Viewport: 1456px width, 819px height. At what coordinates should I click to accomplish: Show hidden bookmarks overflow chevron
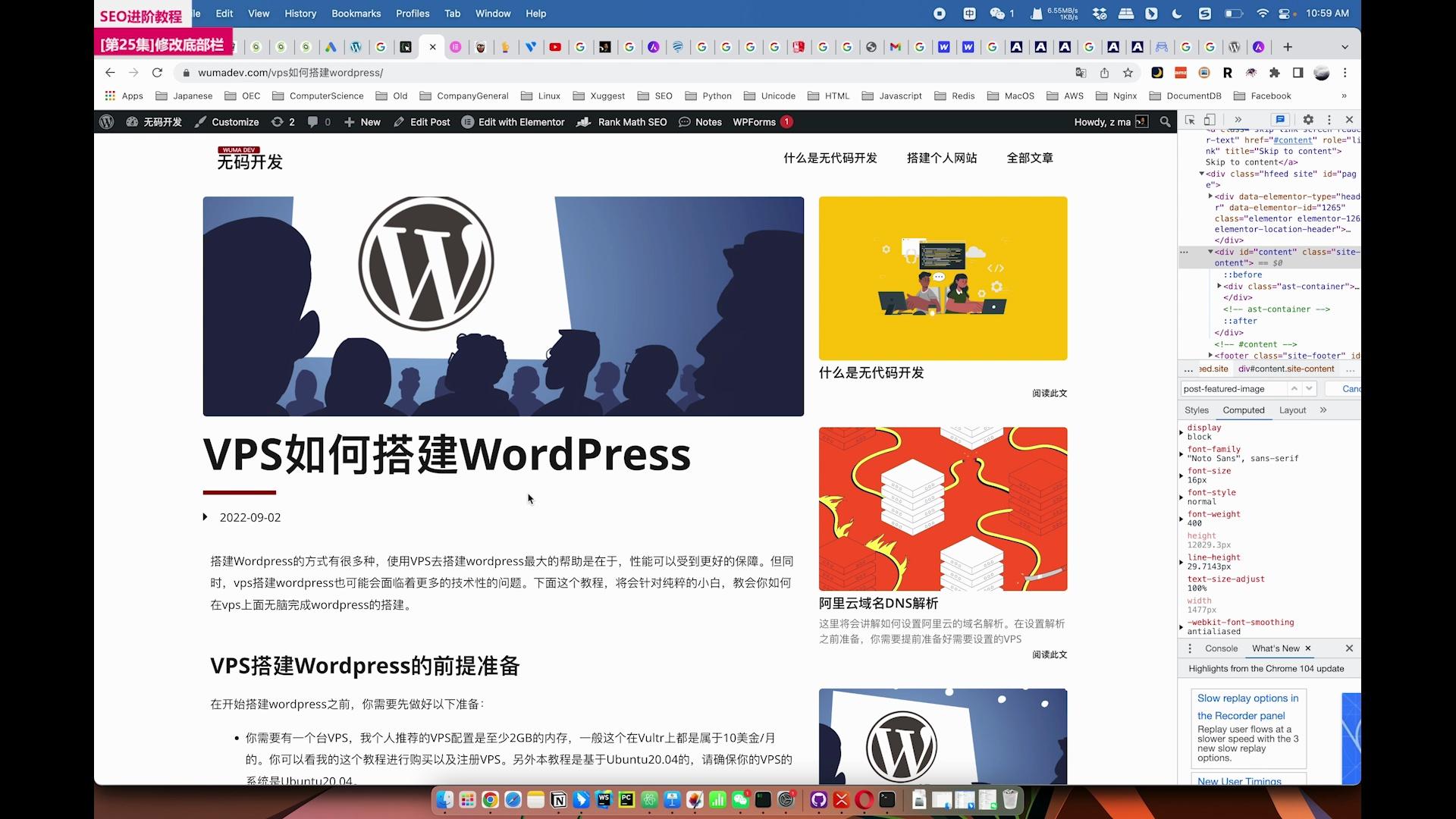[x=1344, y=96]
